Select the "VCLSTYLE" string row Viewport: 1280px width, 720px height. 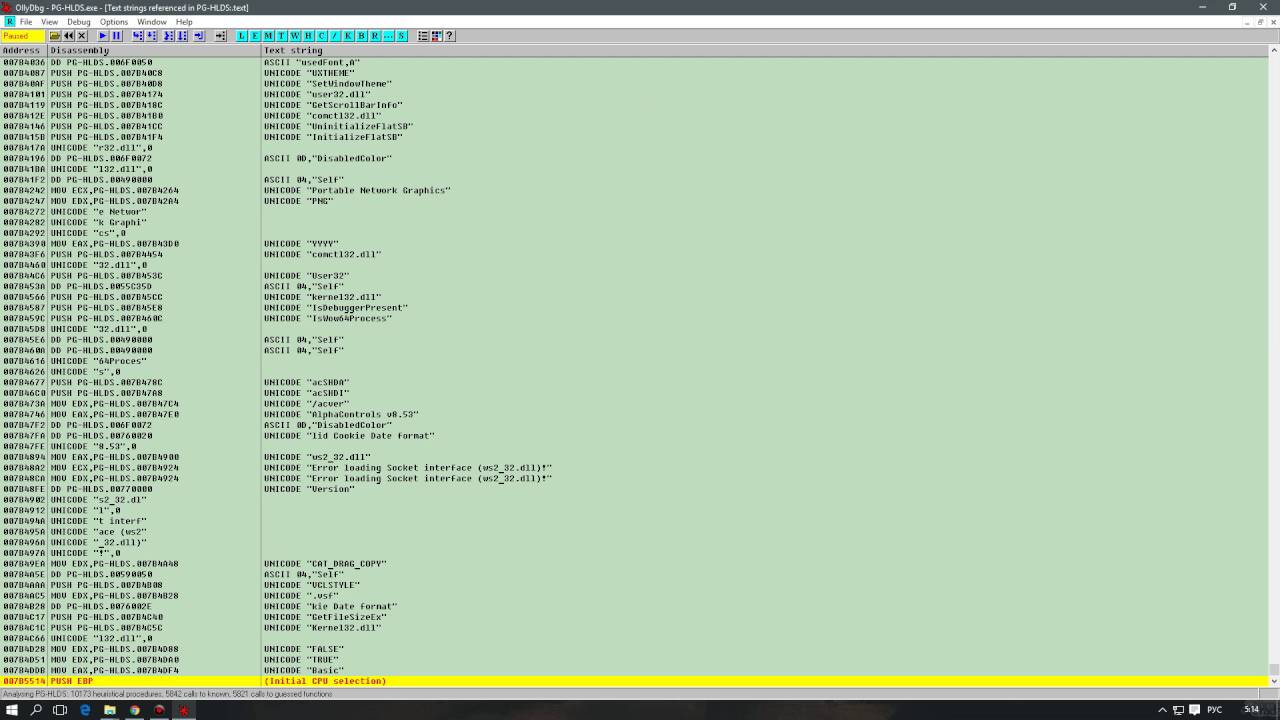coord(634,585)
